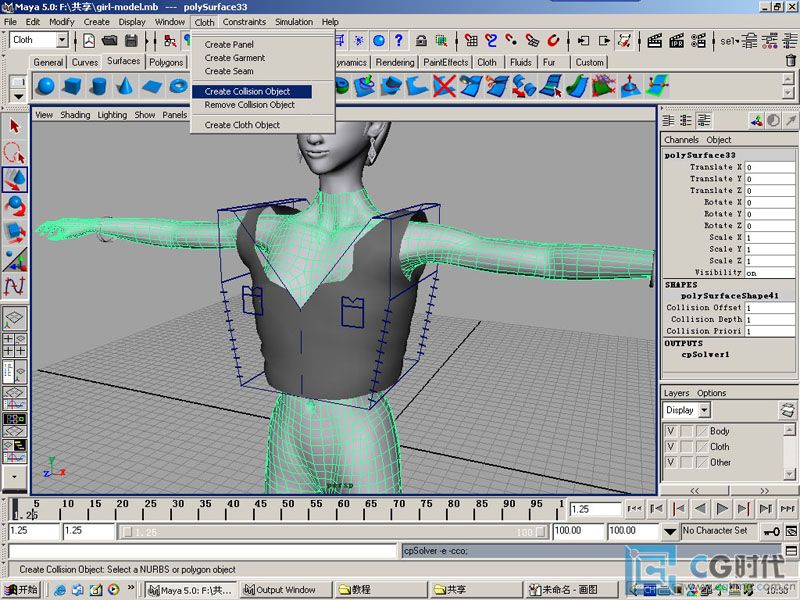Open the shelf menu arrow at left
The width and height of the screenshot is (800, 600).
18,96
